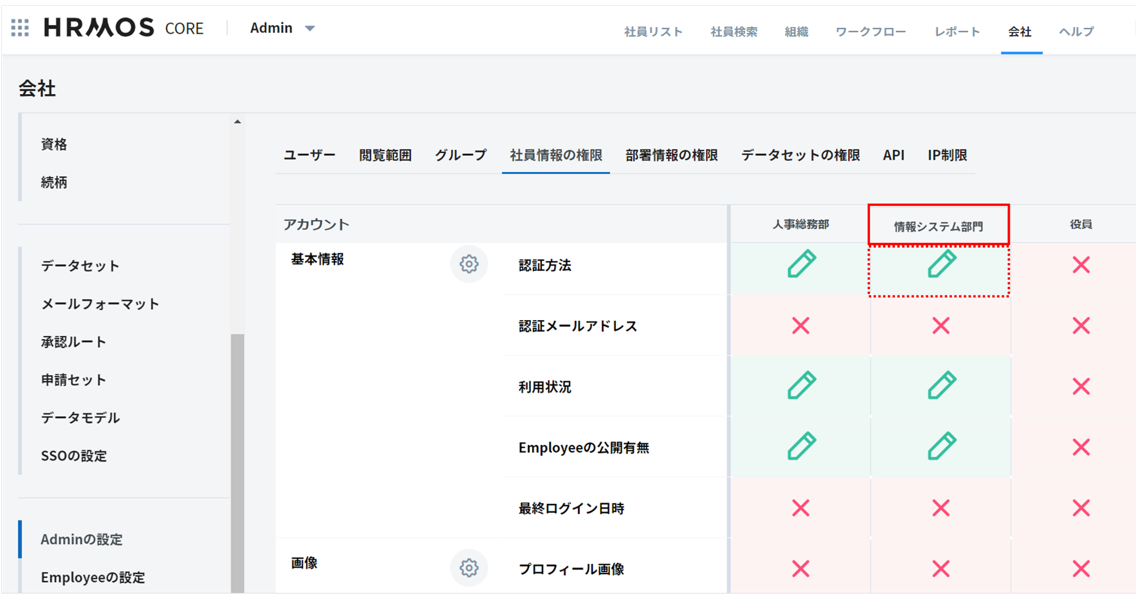Open the ヘルプ menu in top navigation
1136x598 pixels.
tap(1076, 31)
